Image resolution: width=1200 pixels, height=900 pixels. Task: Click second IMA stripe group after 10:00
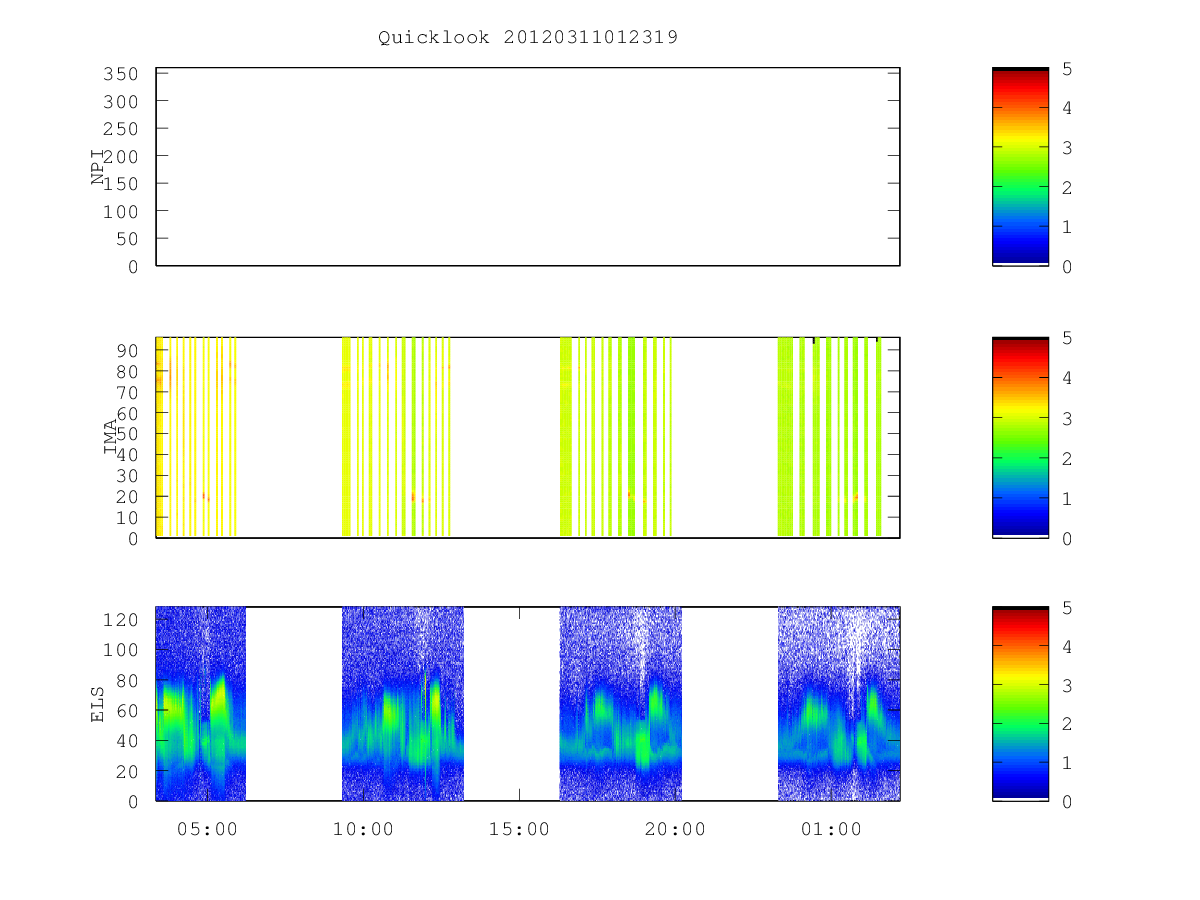point(397,437)
